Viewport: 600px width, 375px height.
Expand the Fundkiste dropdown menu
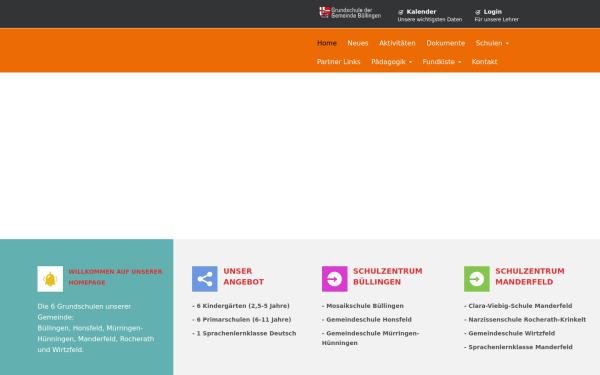(x=442, y=62)
